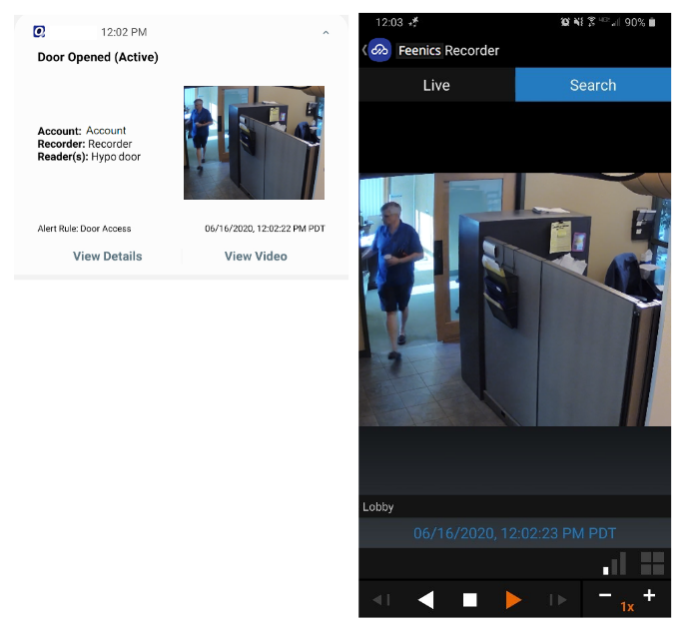Go back using the header chevron

click(x=364, y=50)
